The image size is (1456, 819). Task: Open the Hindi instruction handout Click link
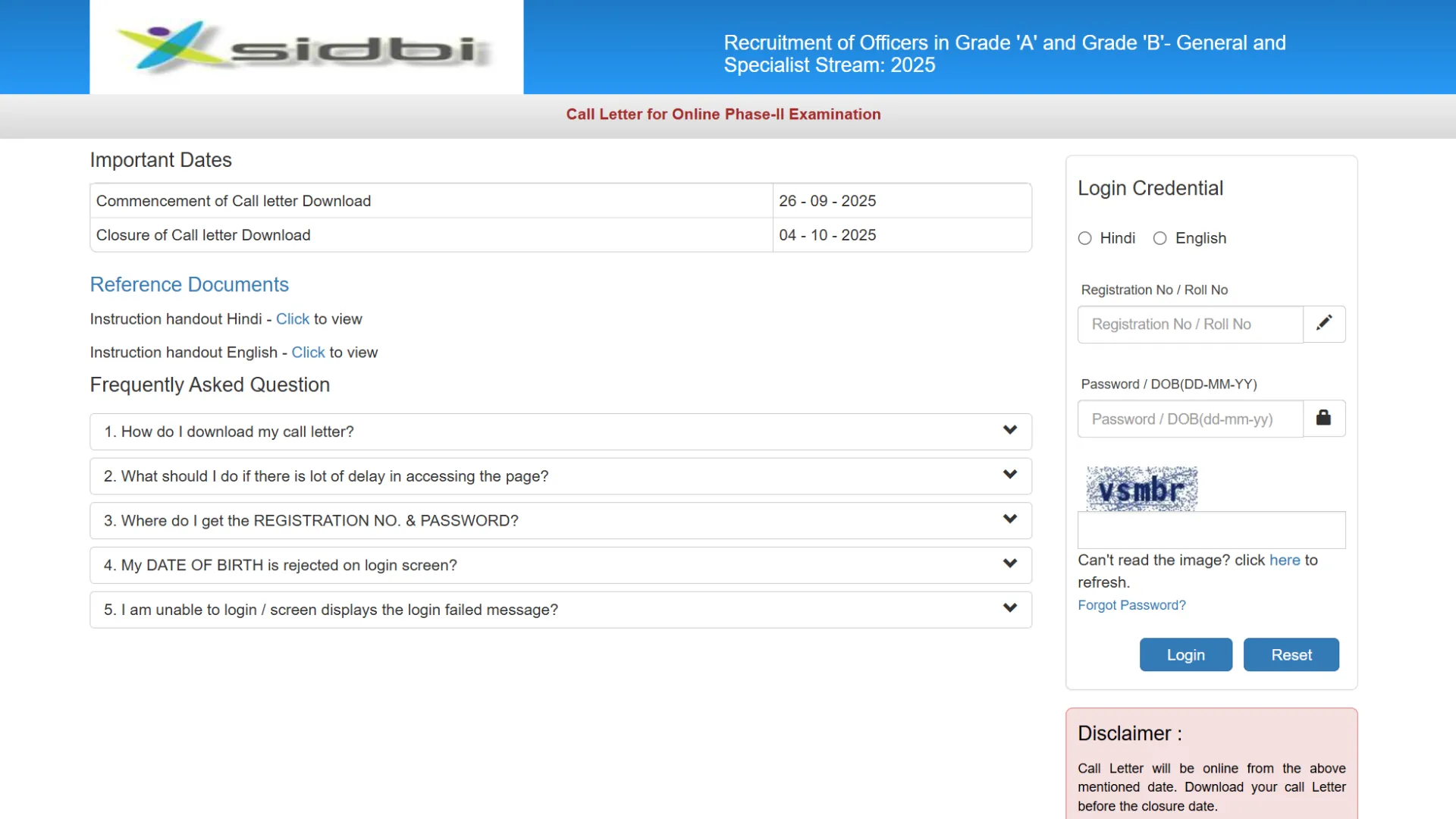292,319
